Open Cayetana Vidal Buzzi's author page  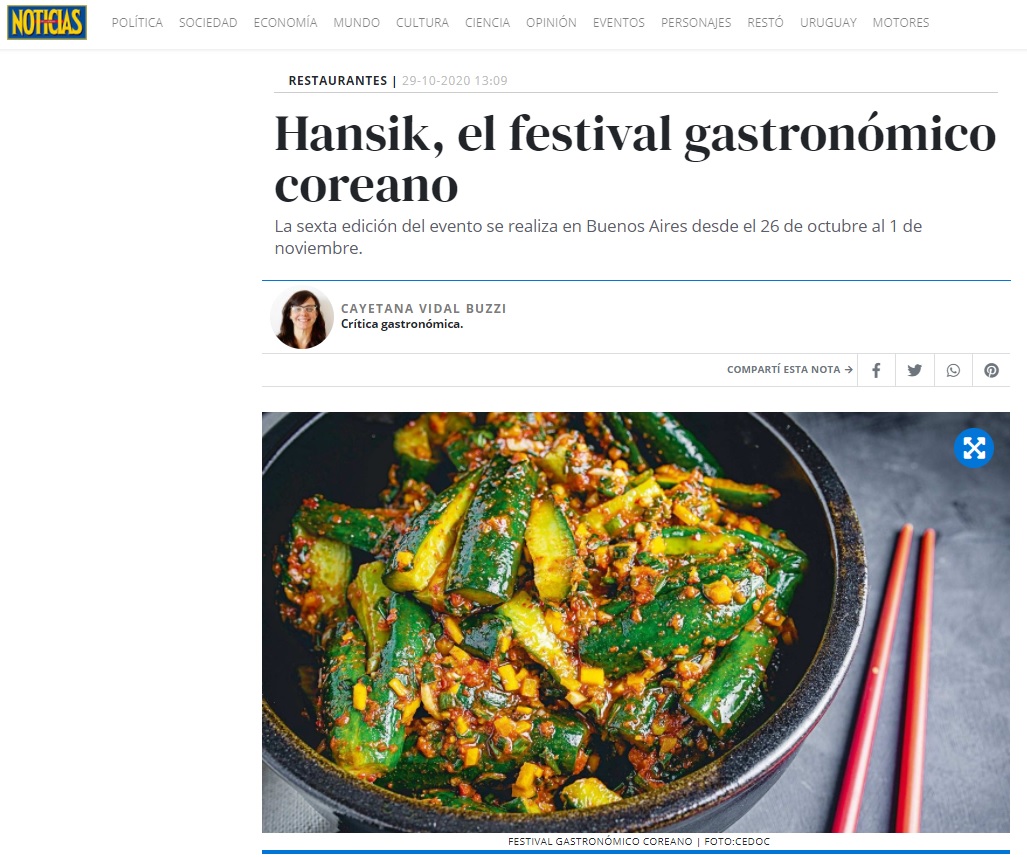tap(424, 309)
